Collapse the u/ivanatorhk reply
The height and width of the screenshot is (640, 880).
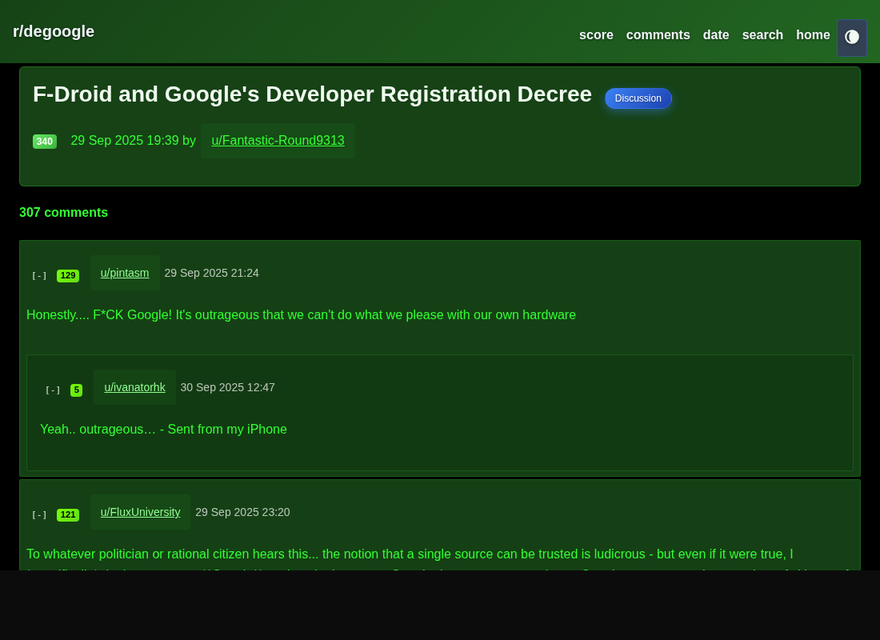click(53, 390)
